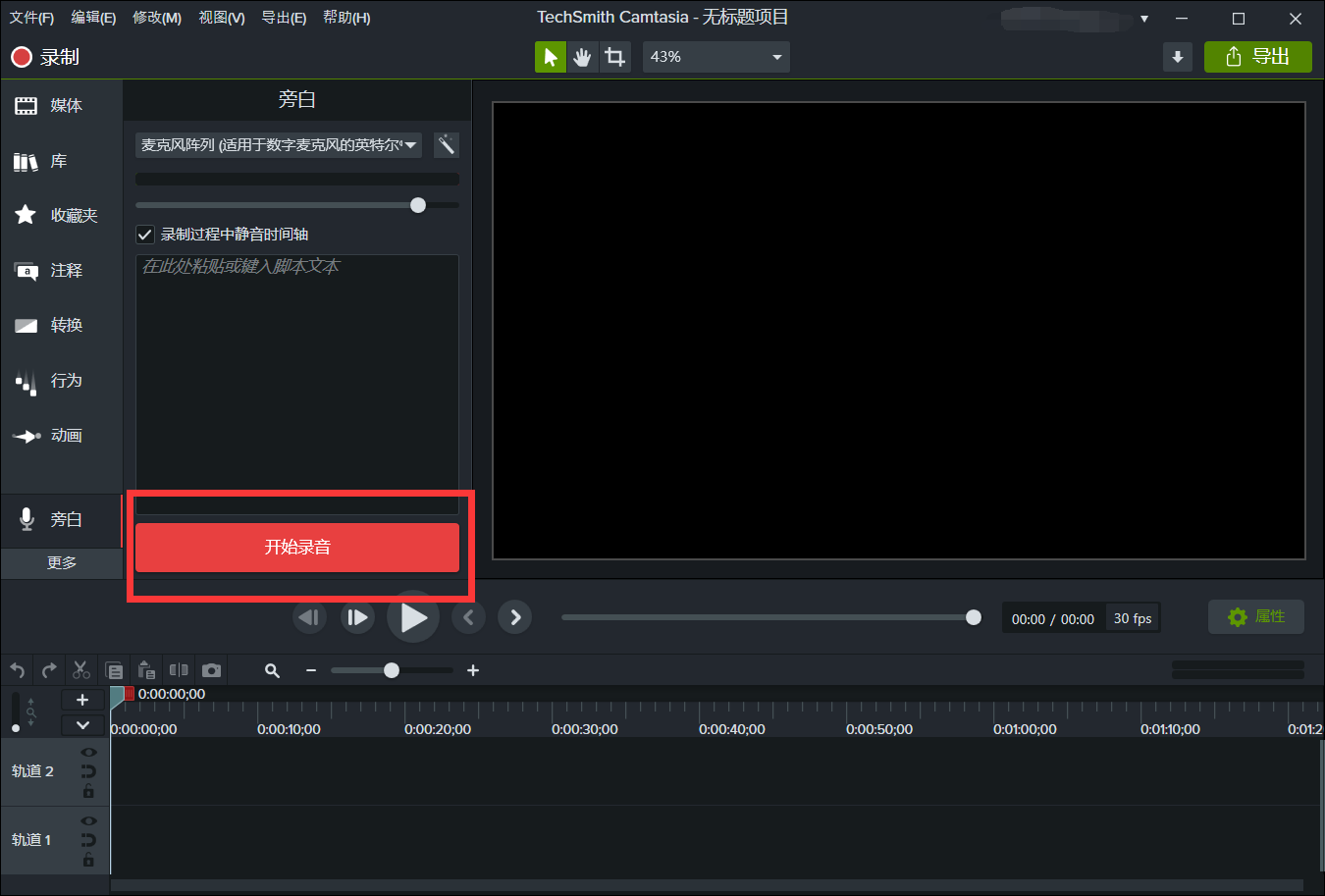Open the 动画 animations tab
Viewport: 1325px width, 896px height.
[61, 435]
